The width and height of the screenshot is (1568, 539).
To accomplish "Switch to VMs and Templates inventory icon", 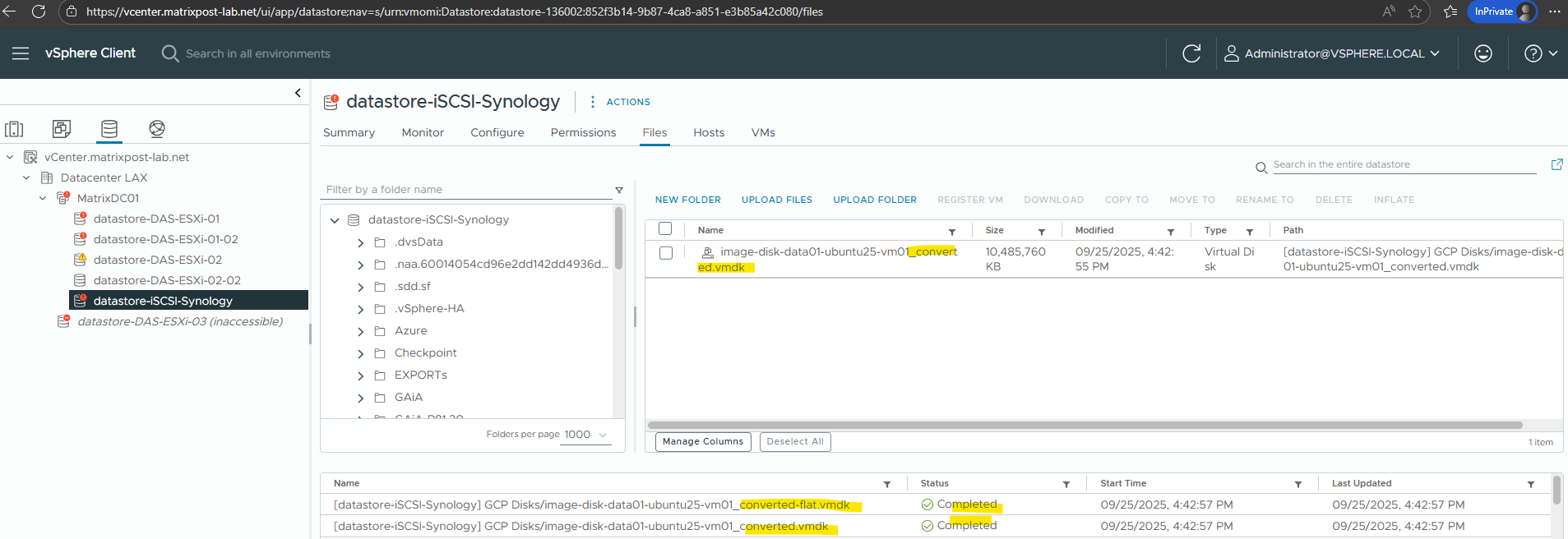I will tap(62, 129).
